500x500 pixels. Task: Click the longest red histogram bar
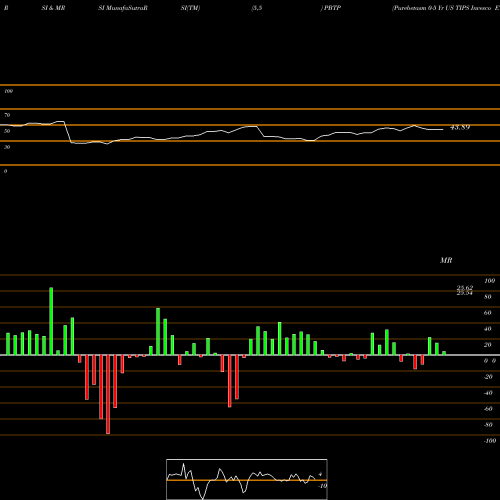point(108,394)
